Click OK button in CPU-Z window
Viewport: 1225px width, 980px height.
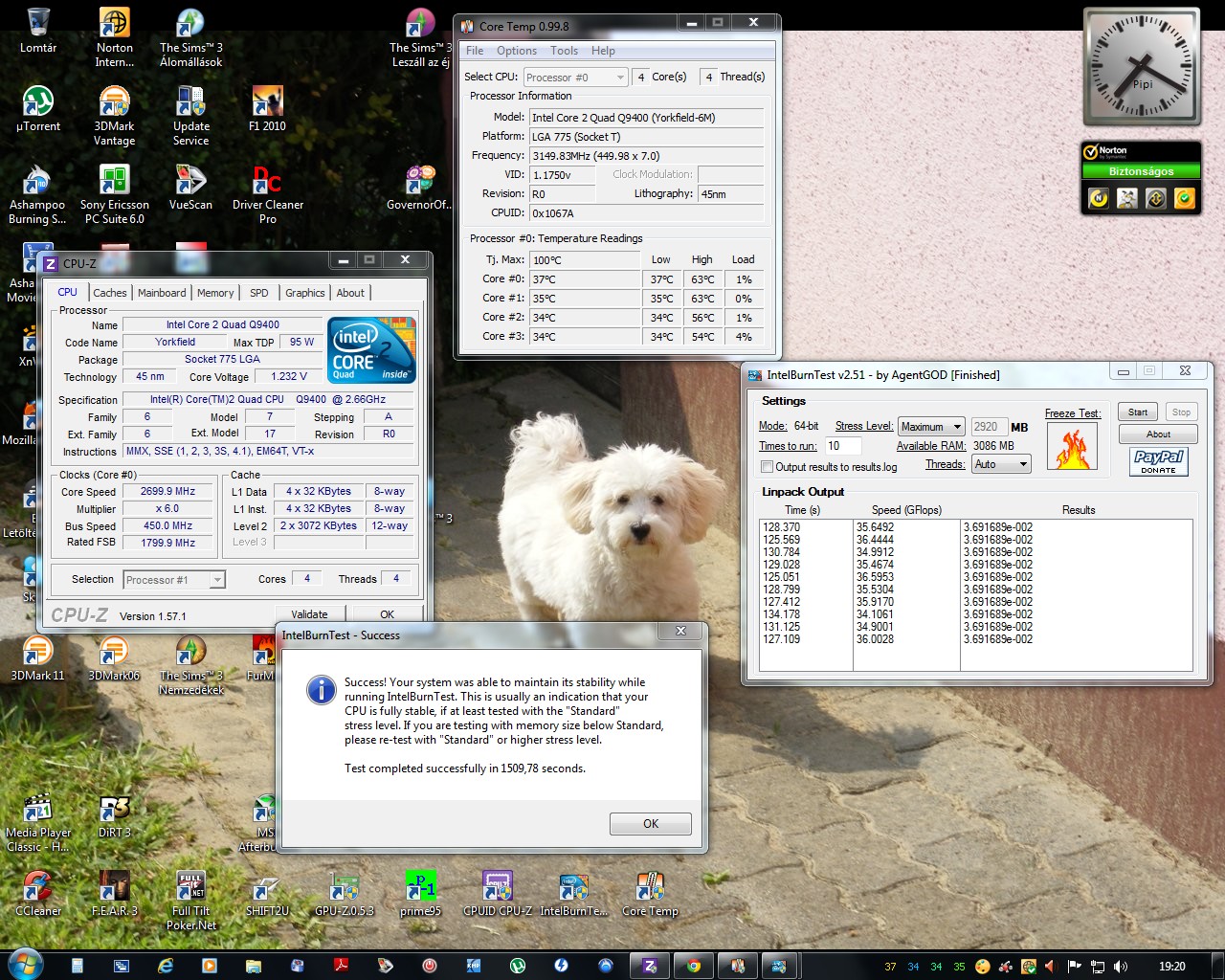click(x=387, y=613)
